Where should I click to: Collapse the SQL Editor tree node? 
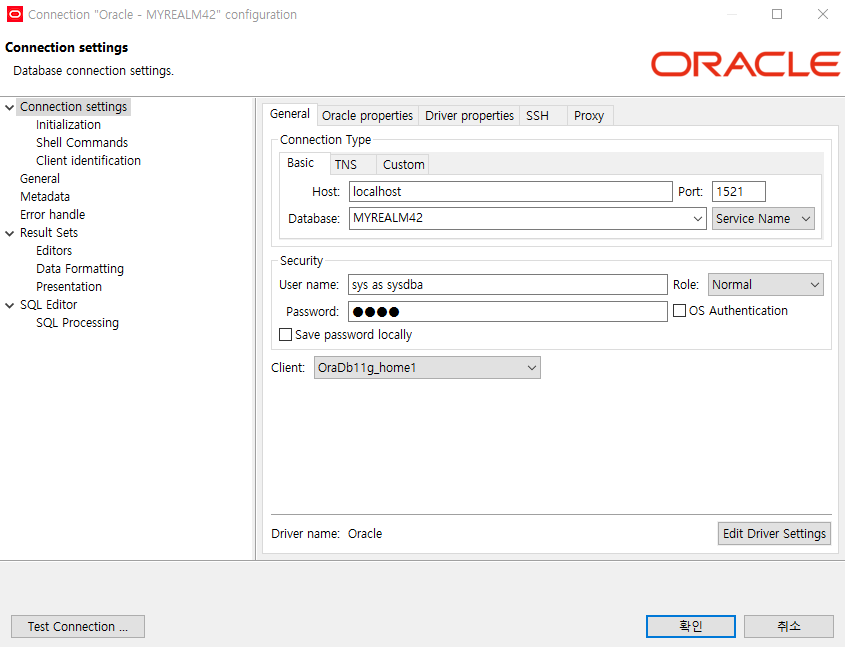click(x=9, y=305)
